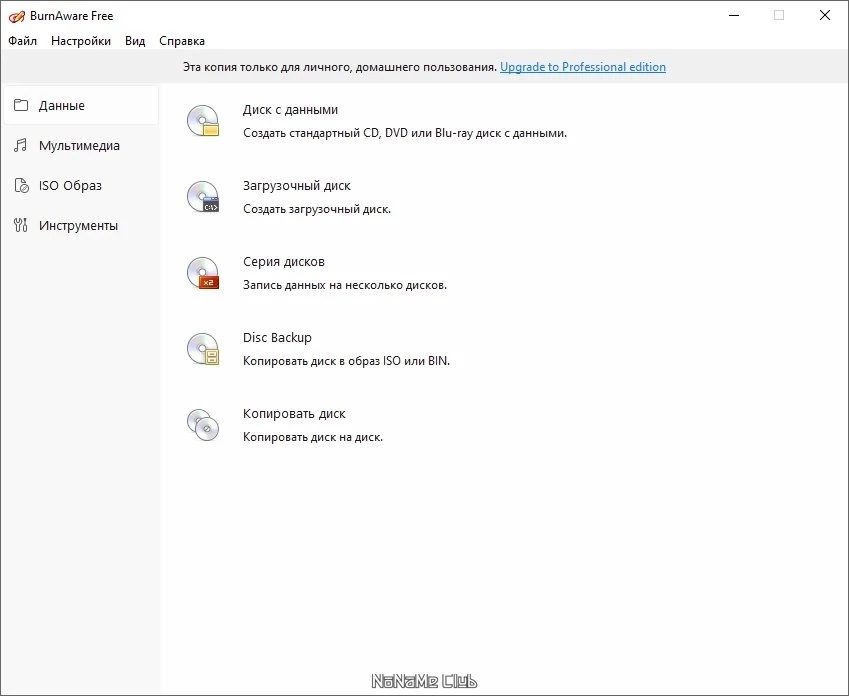Launch the Диск с данными title
The image size is (849, 696).
point(290,109)
